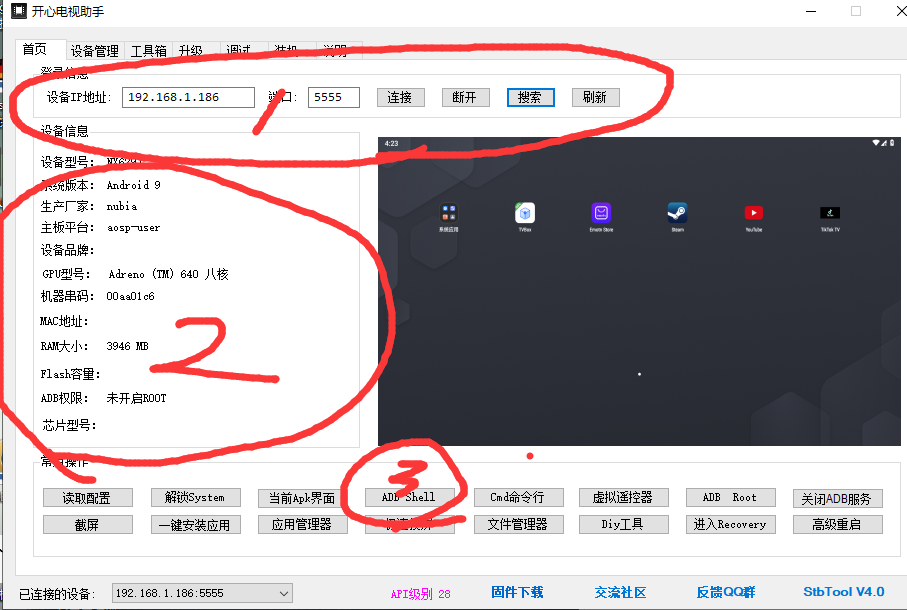The image size is (907, 610).
Task: Click the 开心电视助手 title bar app icon
Action: pyautogui.click(x=19, y=11)
